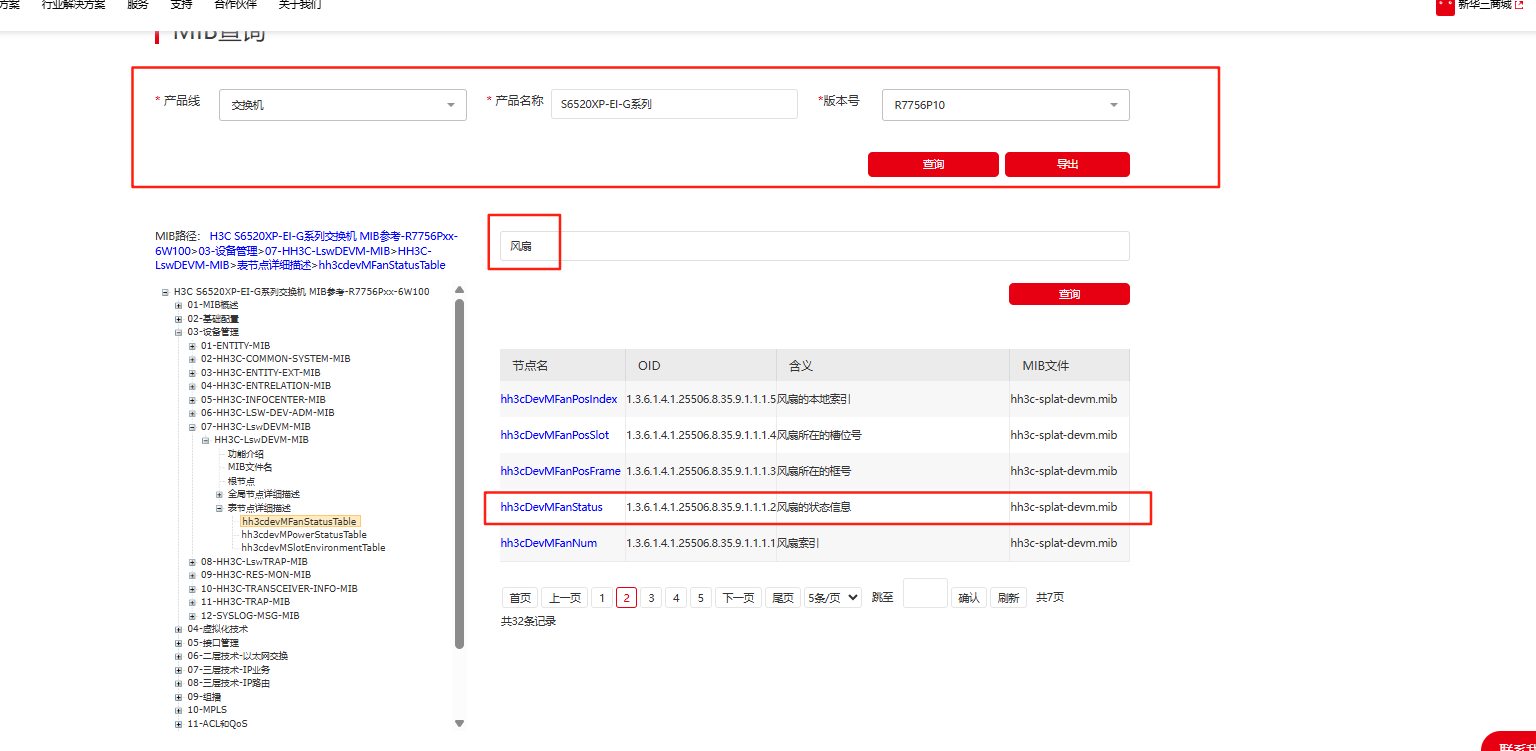The height and width of the screenshot is (751, 1536).
Task: Go to page 3 of results
Action: tap(651, 598)
